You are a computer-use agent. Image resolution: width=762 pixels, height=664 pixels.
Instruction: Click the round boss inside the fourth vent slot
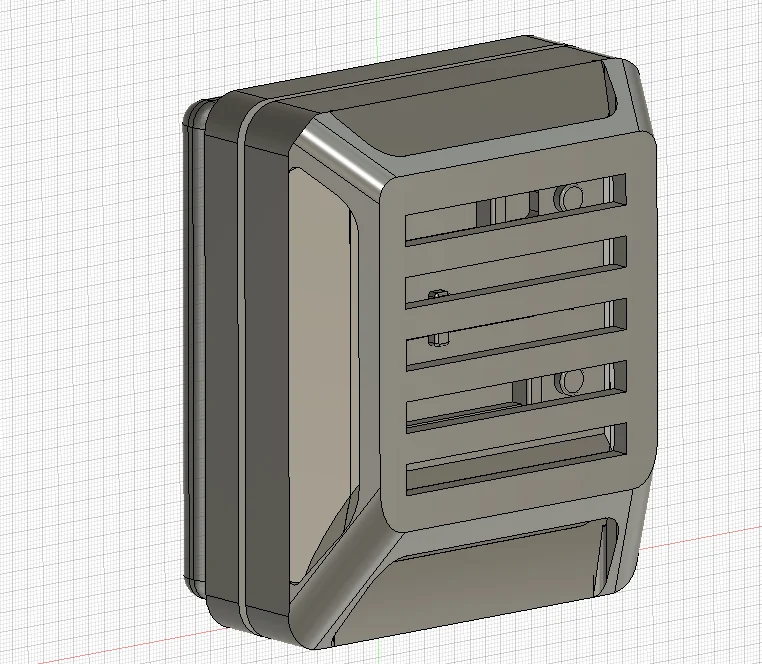tap(570, 380)
